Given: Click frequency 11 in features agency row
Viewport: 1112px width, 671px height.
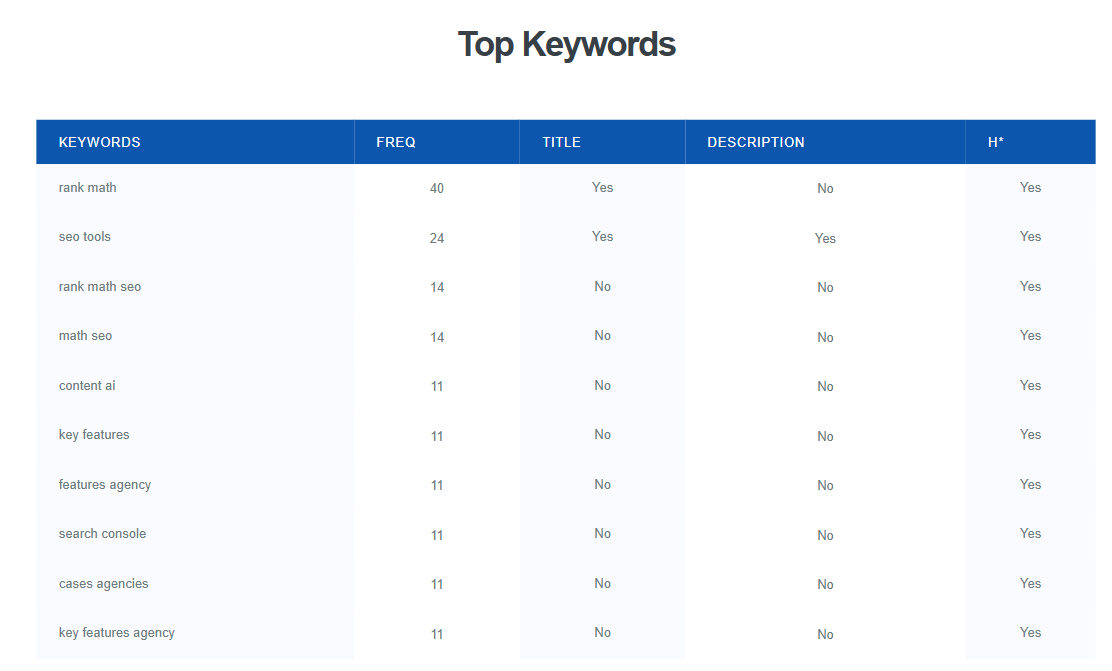Looking at the screenshot, I should [437, 485].
